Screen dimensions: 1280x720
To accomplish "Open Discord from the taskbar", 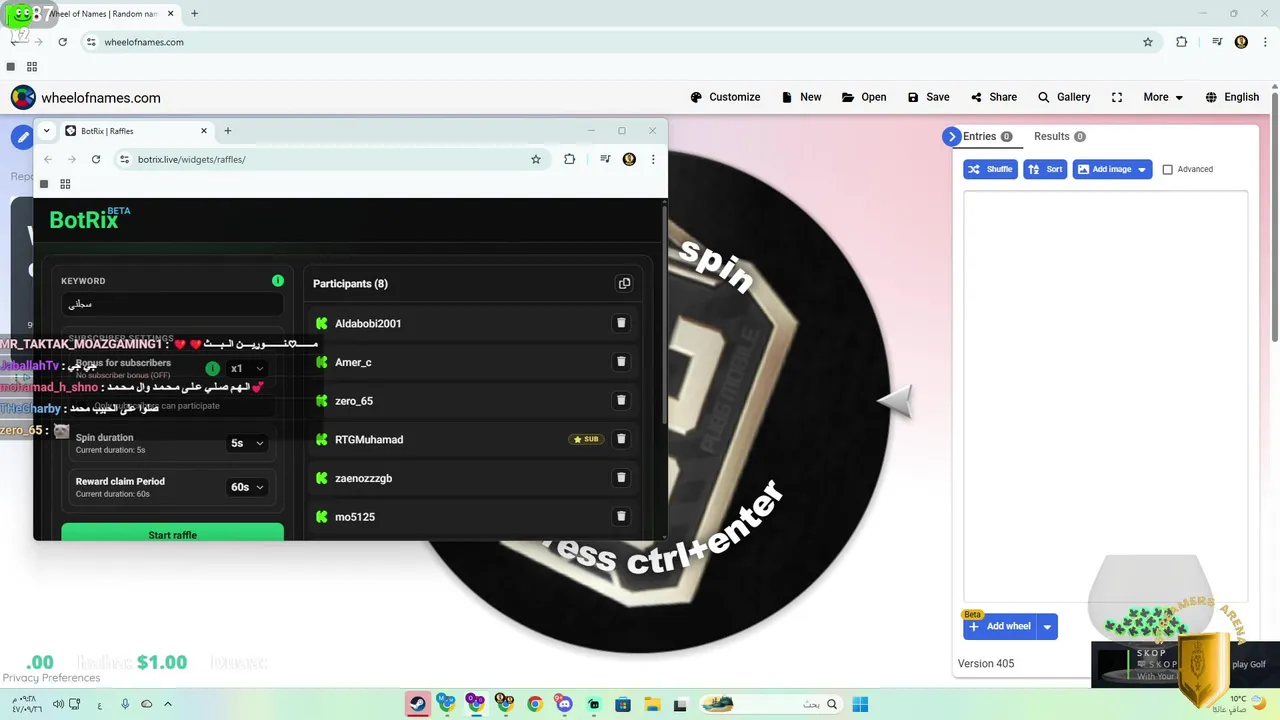I will 564,704.
